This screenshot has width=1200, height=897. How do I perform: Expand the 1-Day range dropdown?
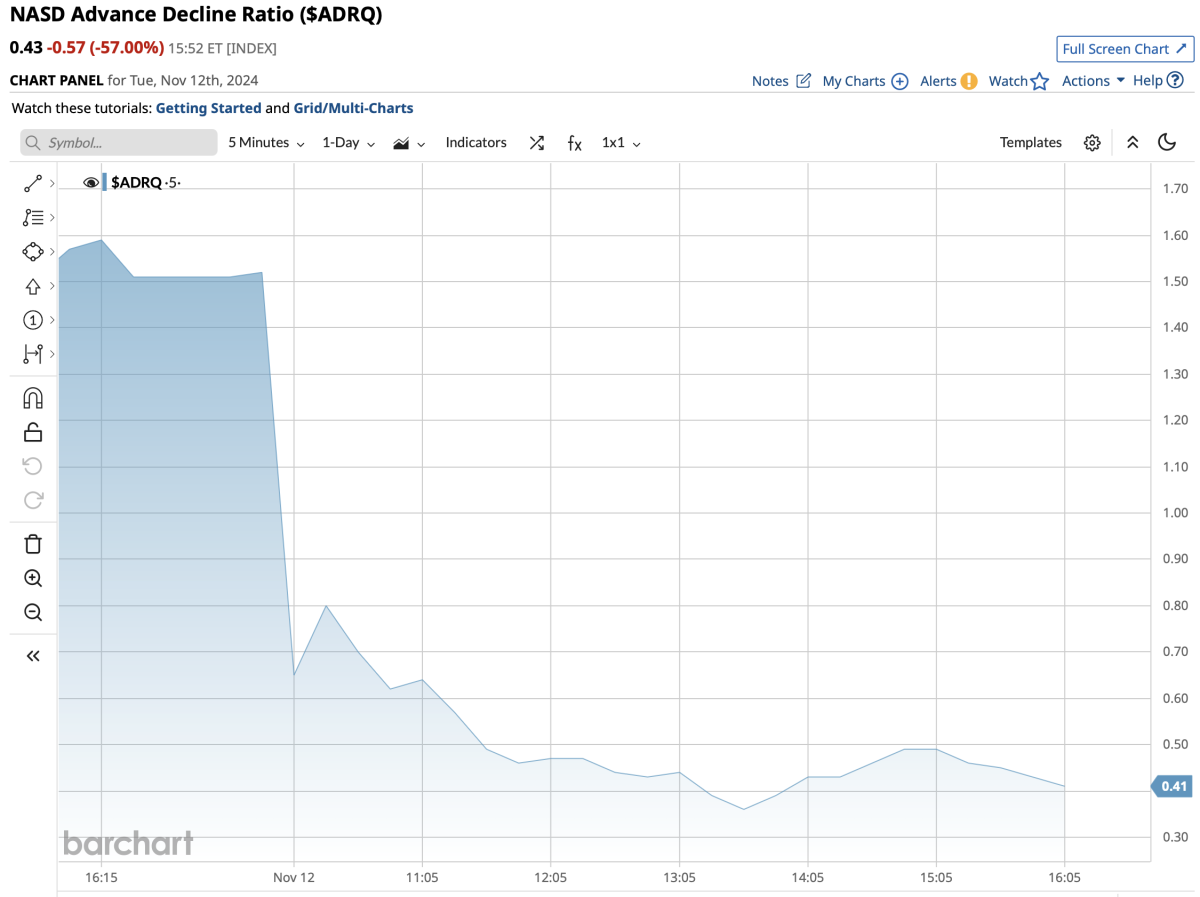pyautogui.click(x=348, y=143)
